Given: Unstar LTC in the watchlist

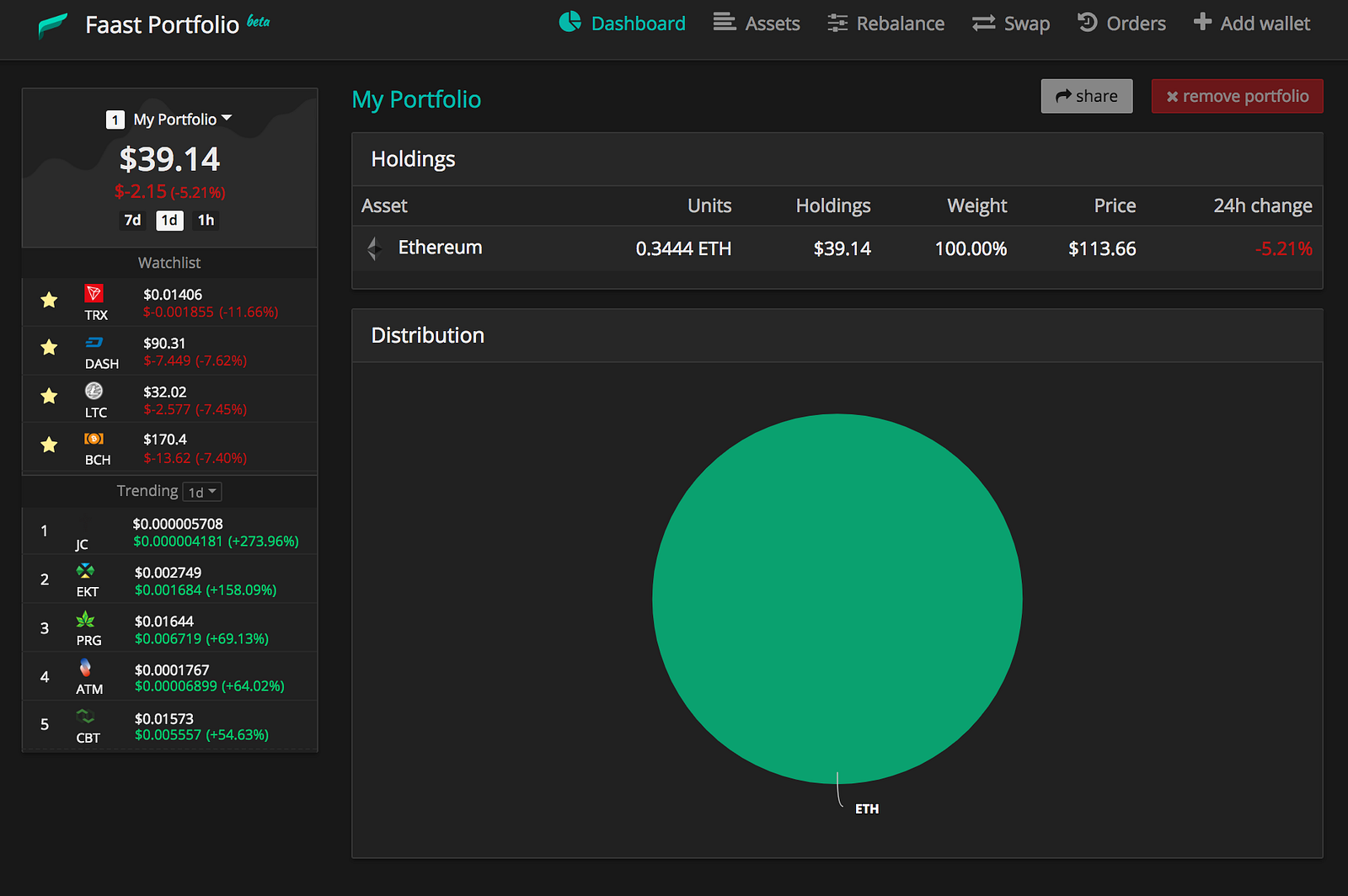Looking at the screenshot, I should (x=50, y=396).
